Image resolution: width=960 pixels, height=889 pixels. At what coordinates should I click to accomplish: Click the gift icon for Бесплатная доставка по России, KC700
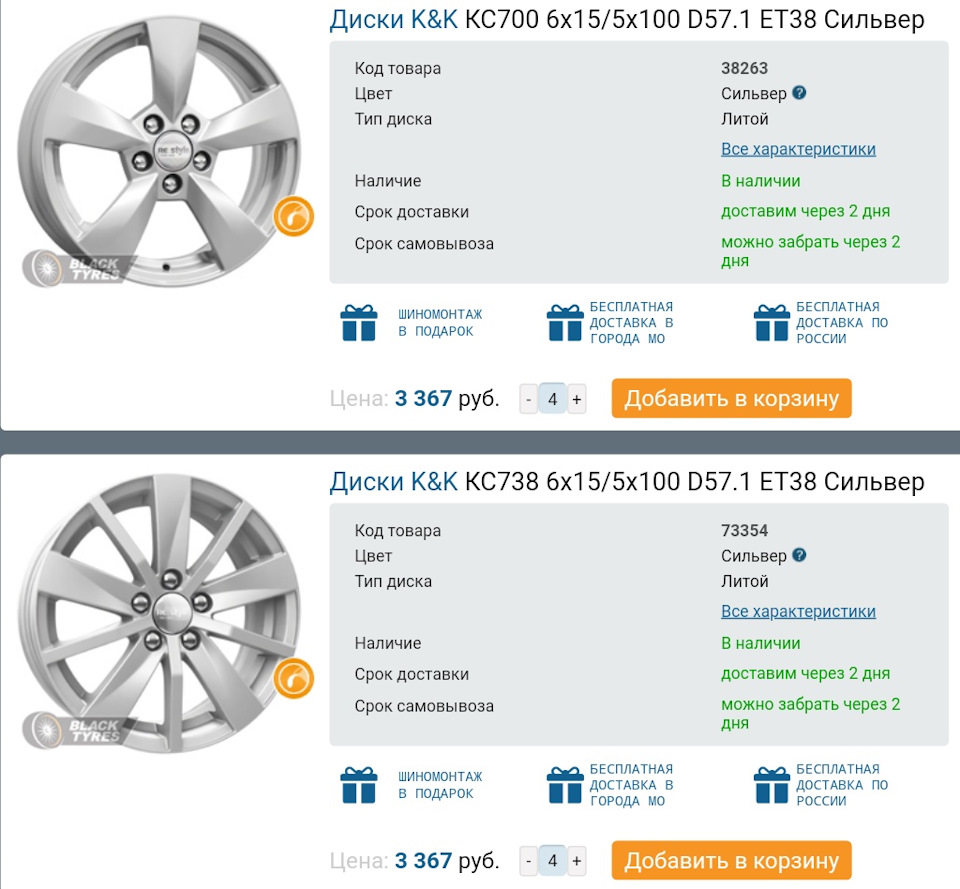772,322
